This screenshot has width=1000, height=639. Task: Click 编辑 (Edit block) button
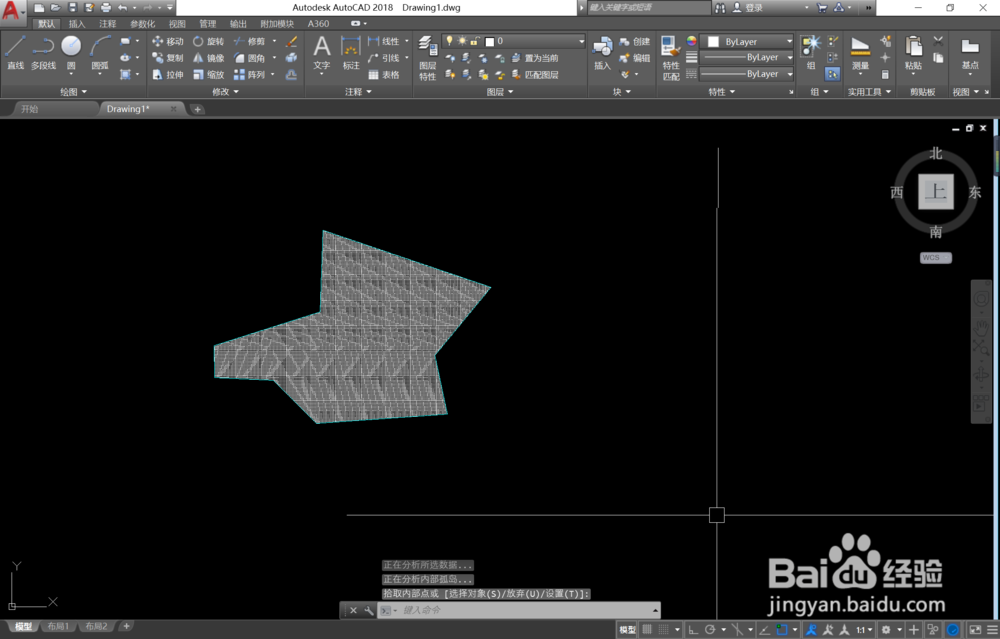click(x=634, y=58)
